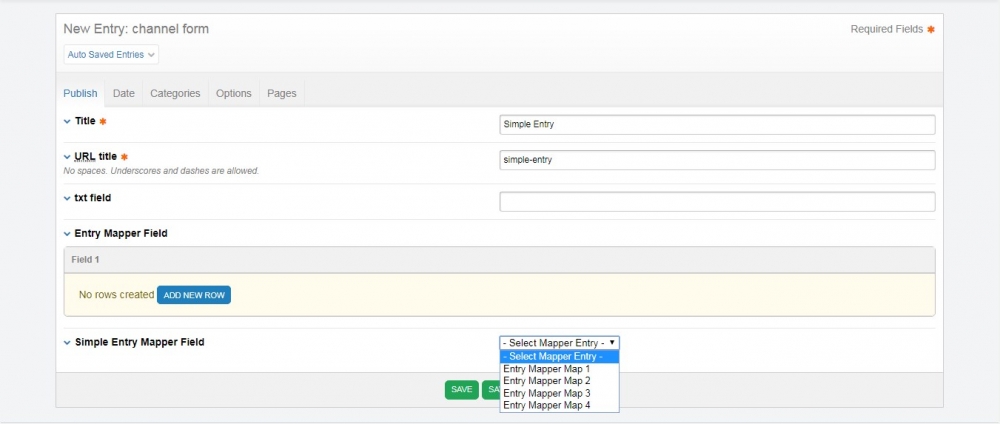Image resolution: width=1000 pixels, height=424 pixels.
Task: Select Entry Mapper Map 3 from list
Action: pyautogui.click(x=547, y=393)
